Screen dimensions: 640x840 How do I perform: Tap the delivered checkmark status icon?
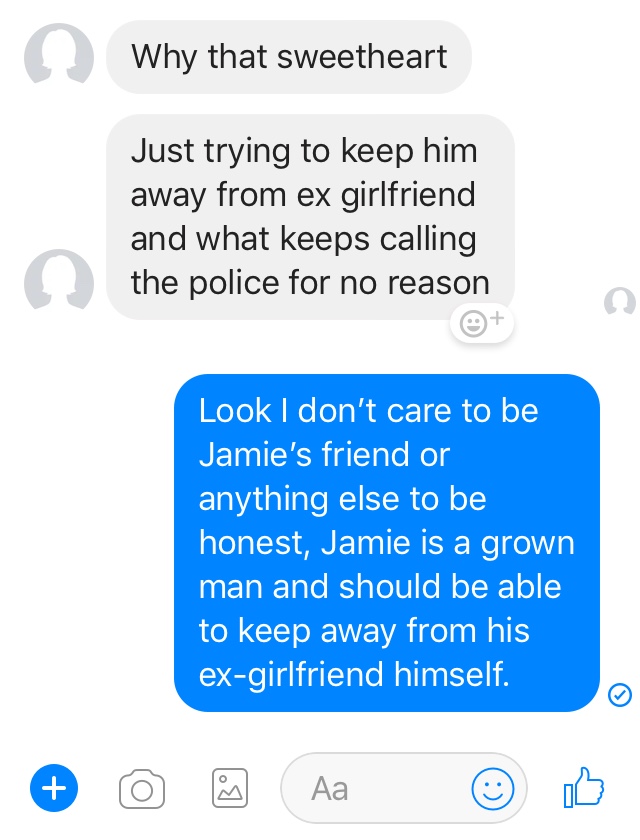620,695
